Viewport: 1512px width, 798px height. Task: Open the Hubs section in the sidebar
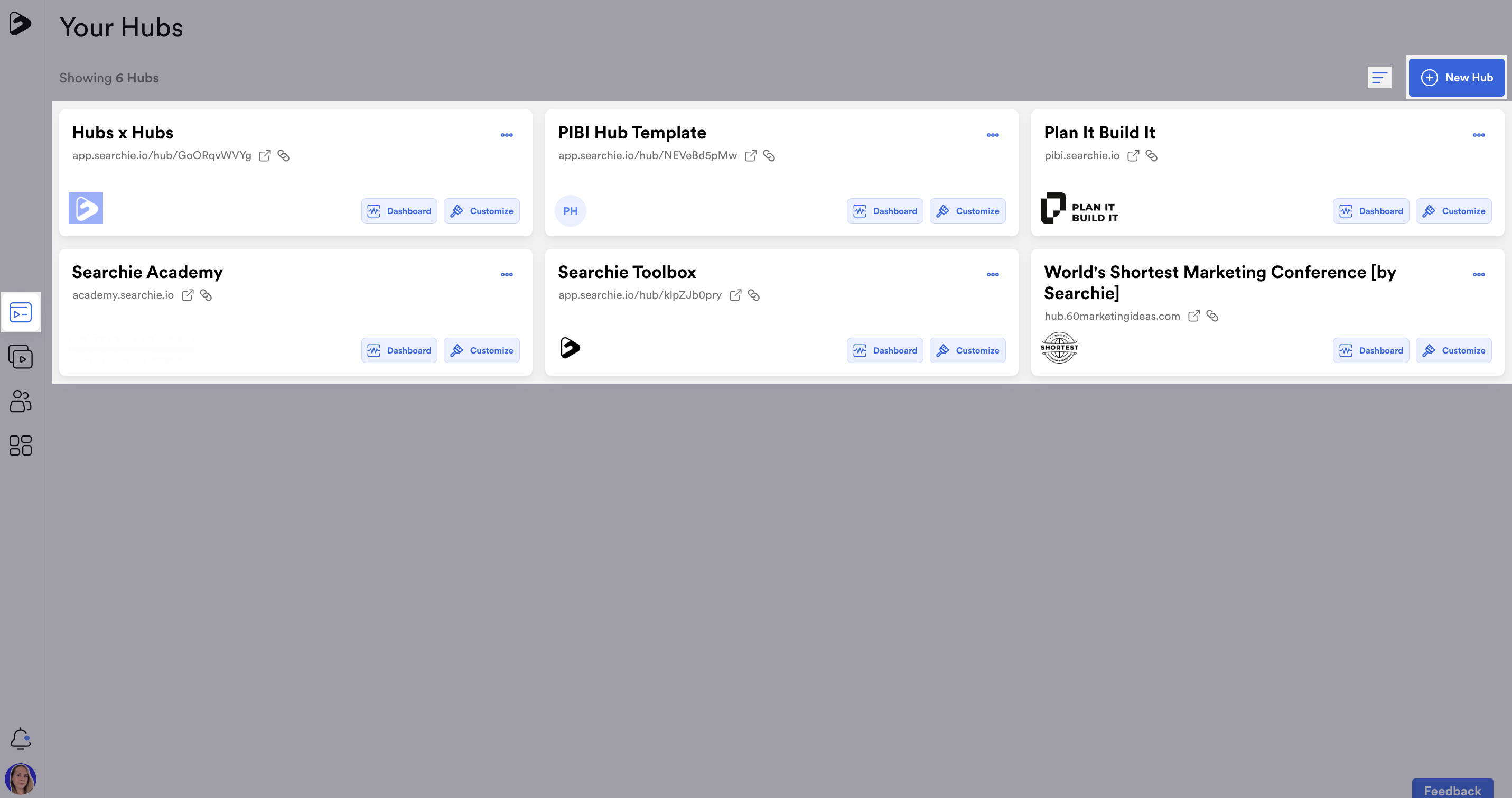click(x=21, y=312)
